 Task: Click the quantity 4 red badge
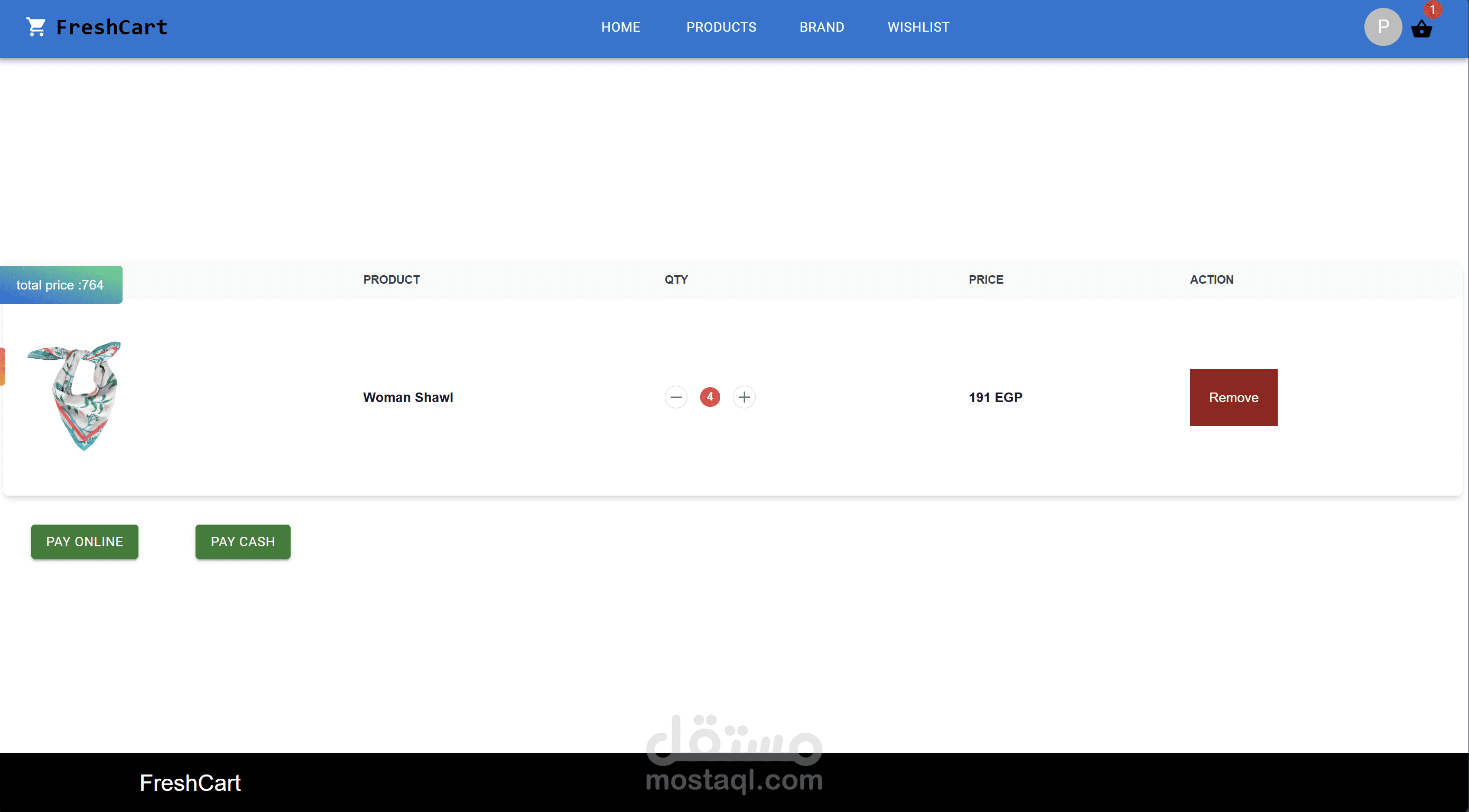point(710,397)
